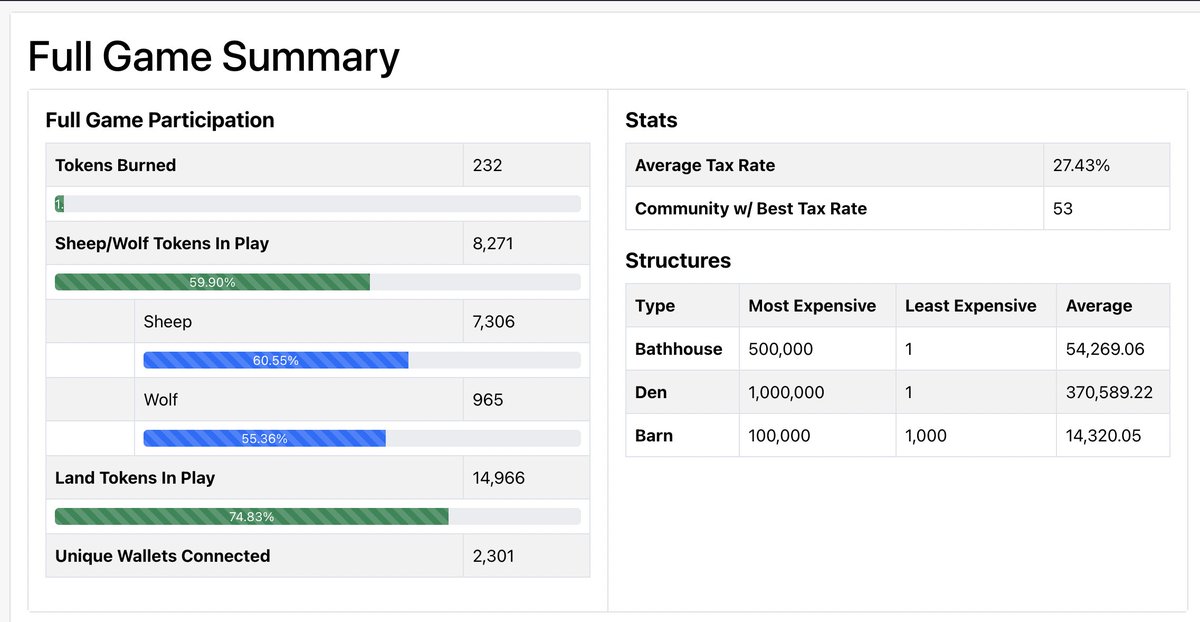The image size is (1200, 622).
Task: Click the Den most expensive value 1,000,000
Action: (785, 392)
